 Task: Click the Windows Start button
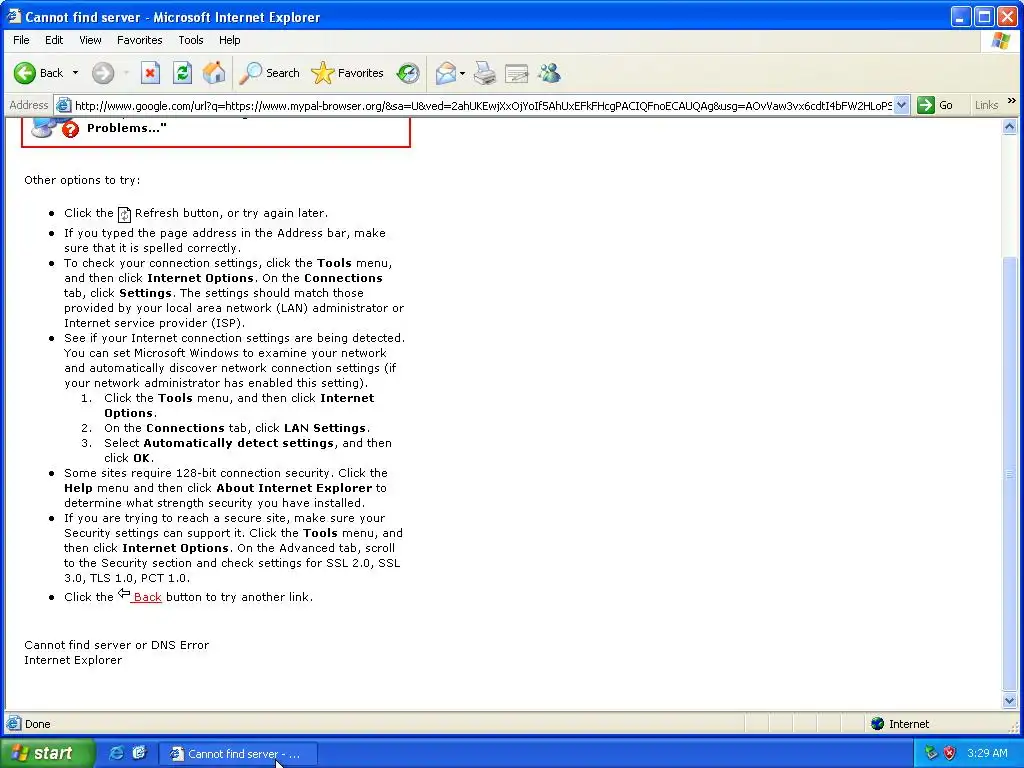tap(47, 753)
